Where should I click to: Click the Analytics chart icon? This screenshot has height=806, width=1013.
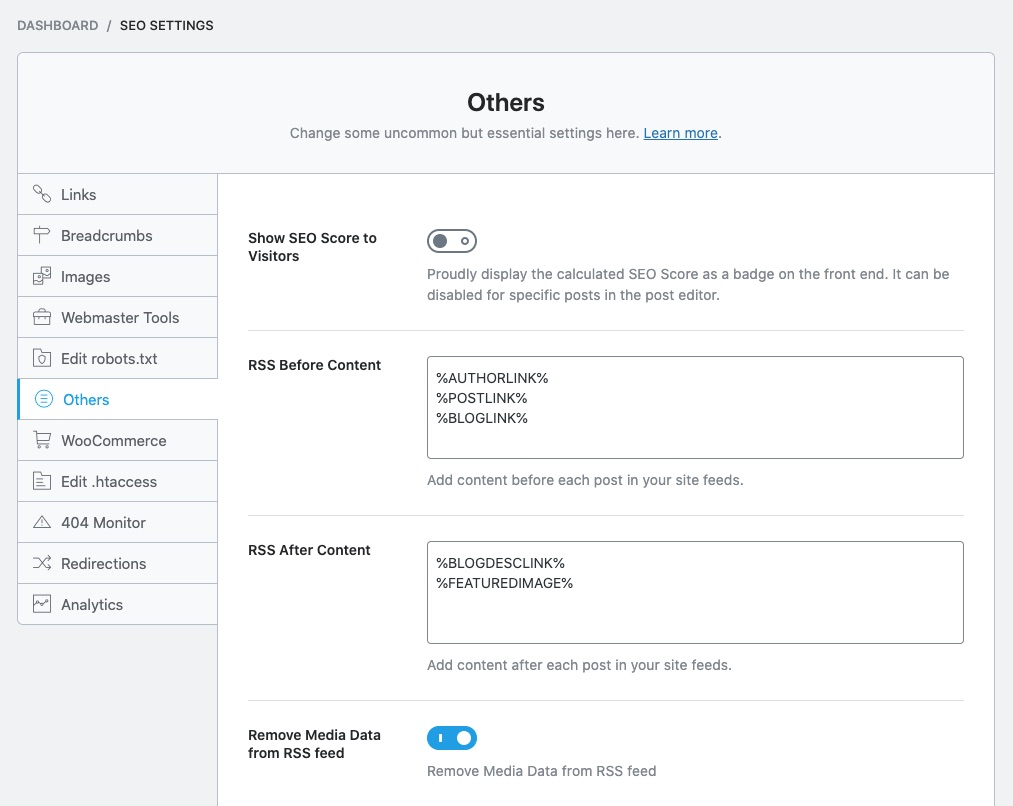42,604
